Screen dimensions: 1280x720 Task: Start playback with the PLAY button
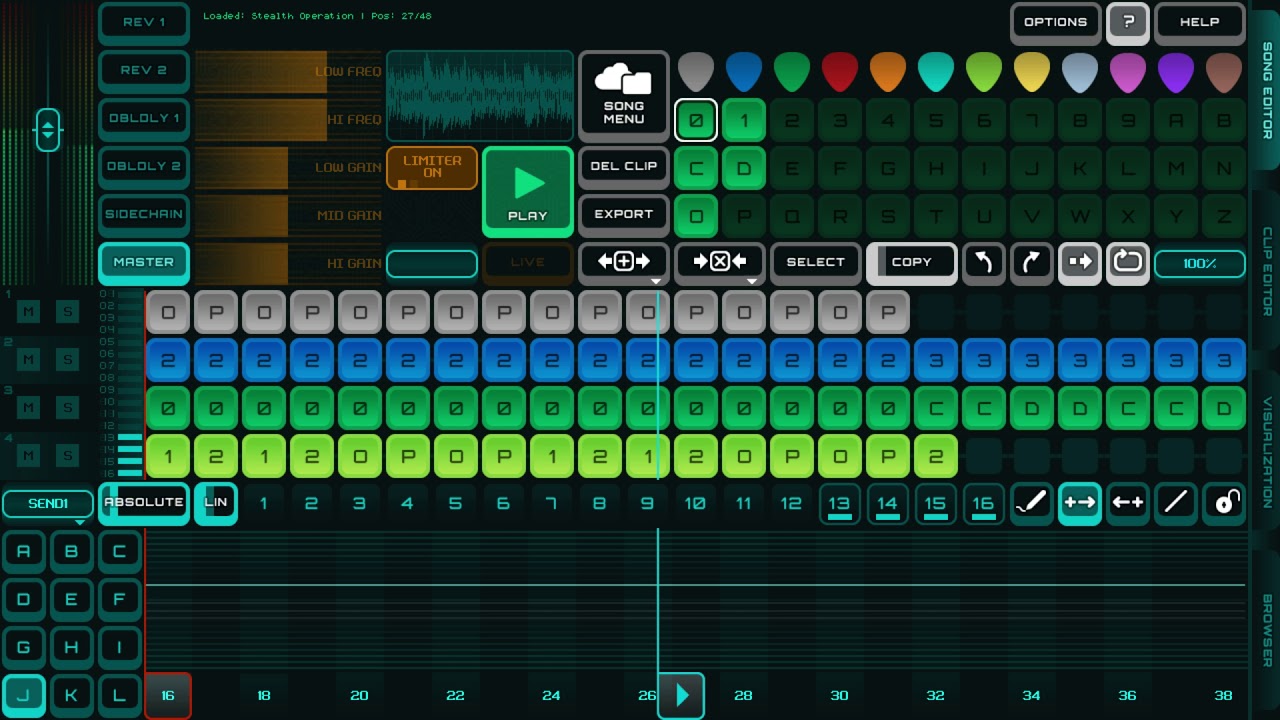tap(528, 192)
